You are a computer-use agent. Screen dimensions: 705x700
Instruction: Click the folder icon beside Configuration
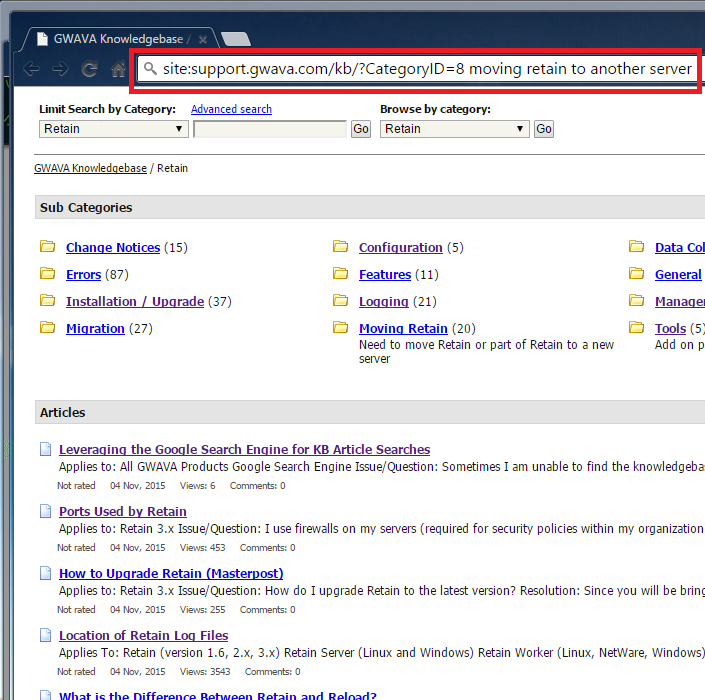coord(340,246)
